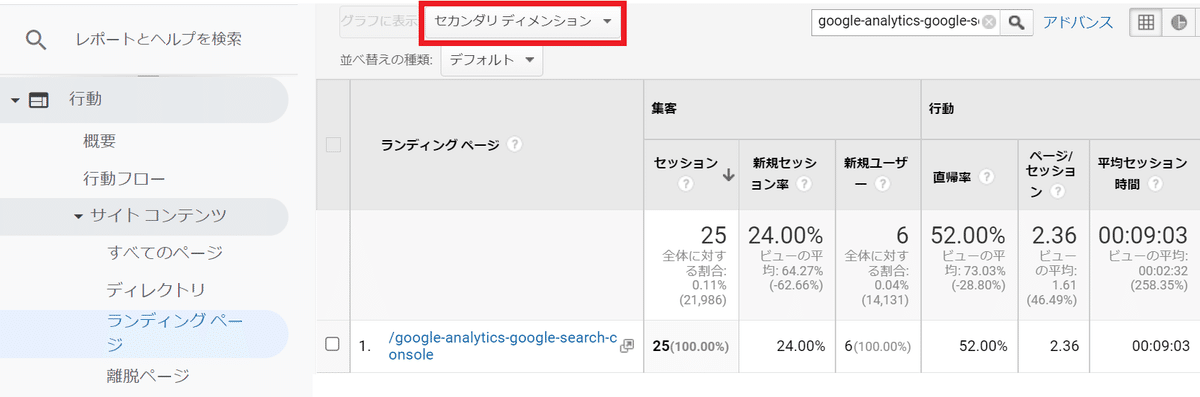Open the 行動フロー report

click(x=124, y=179)
